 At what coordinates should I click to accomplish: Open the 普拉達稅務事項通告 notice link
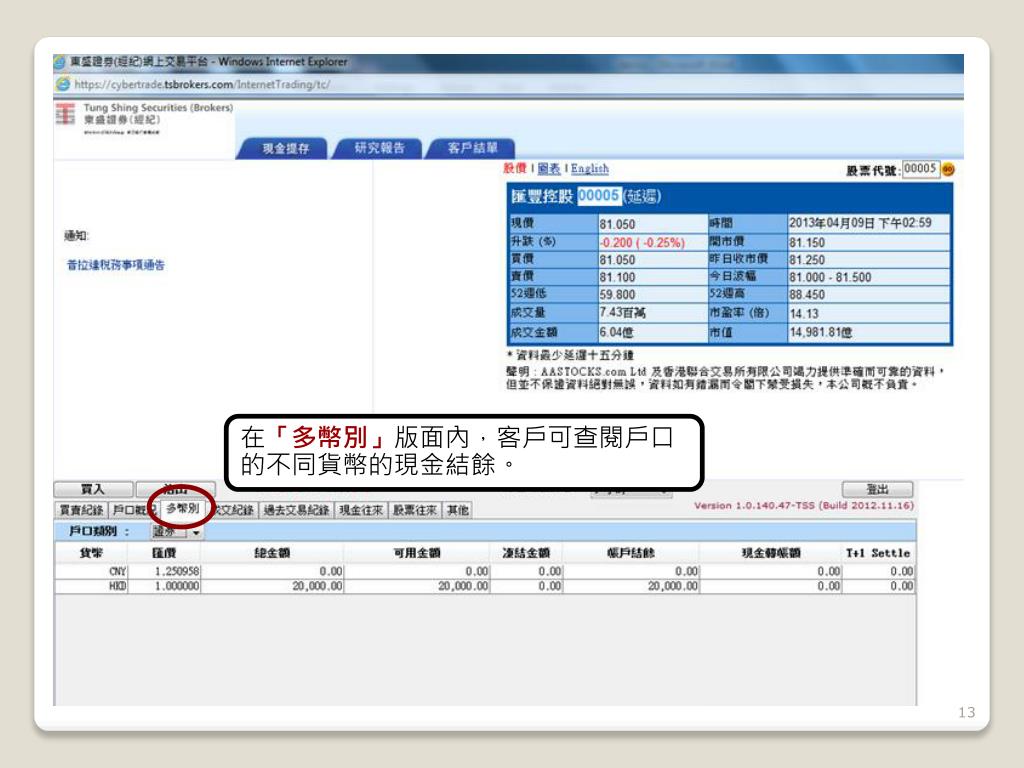pyautogui.click(x=116, y=264)
